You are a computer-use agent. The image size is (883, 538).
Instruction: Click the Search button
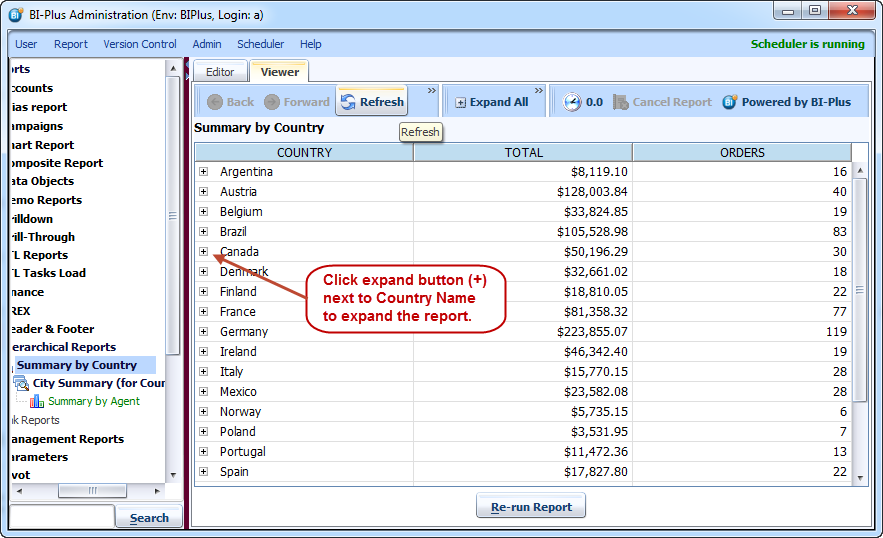[149, 517]
